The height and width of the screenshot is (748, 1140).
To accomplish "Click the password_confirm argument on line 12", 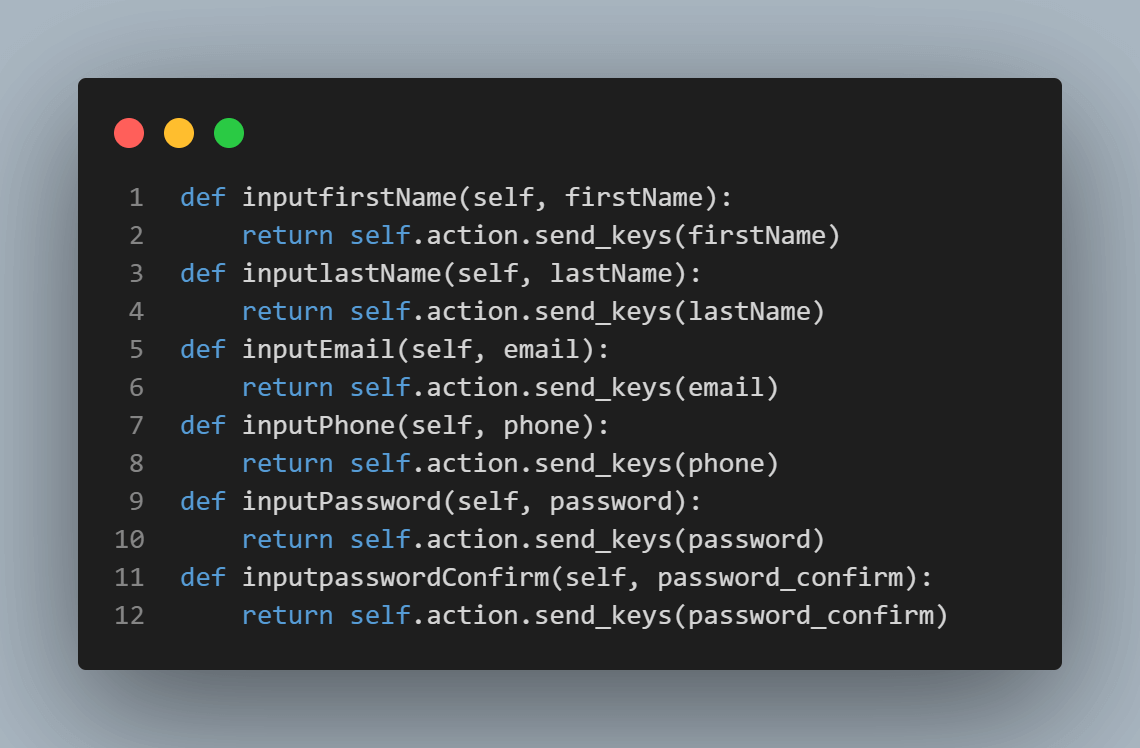I will tap(810, 615).
